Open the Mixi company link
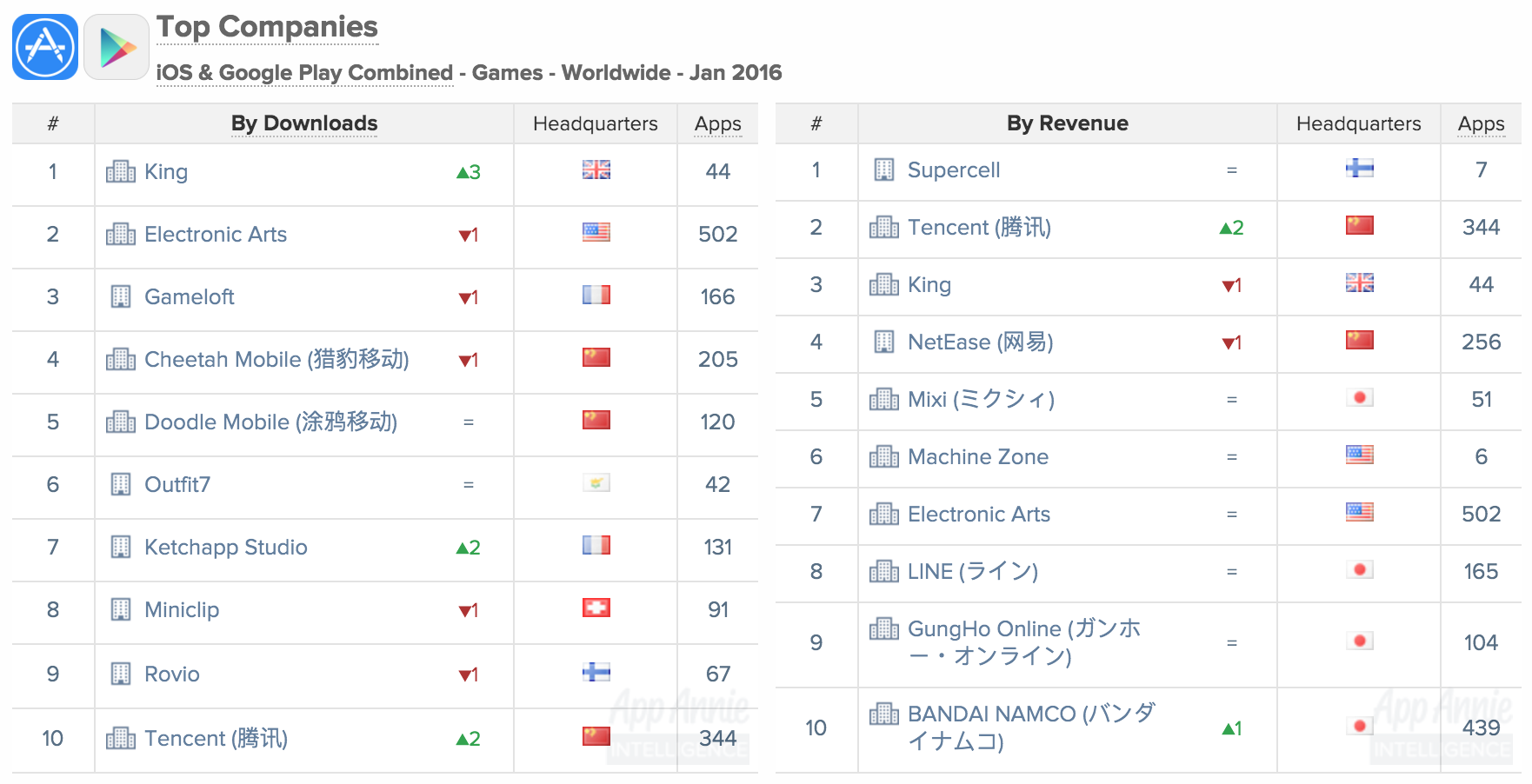 981,399
